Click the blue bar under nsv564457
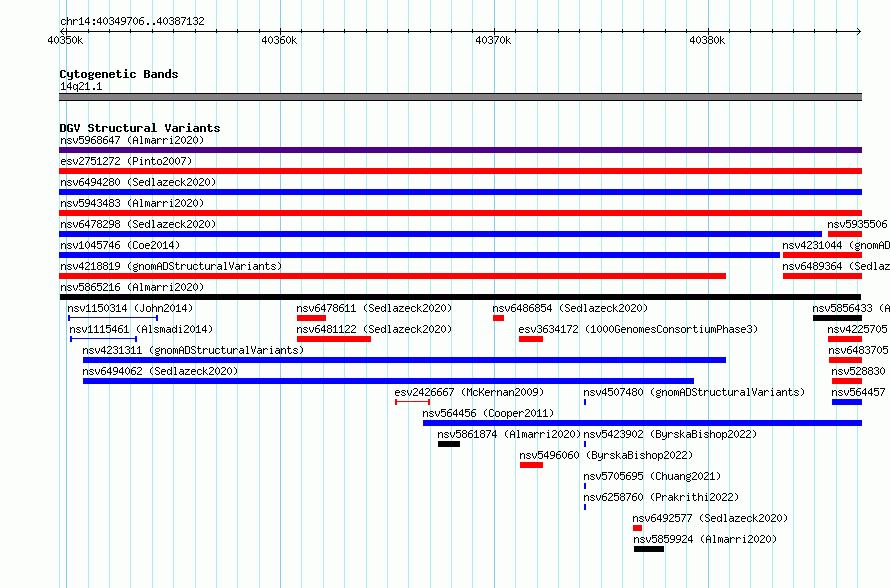Viewport: 890px width, 588px height. 847,402
